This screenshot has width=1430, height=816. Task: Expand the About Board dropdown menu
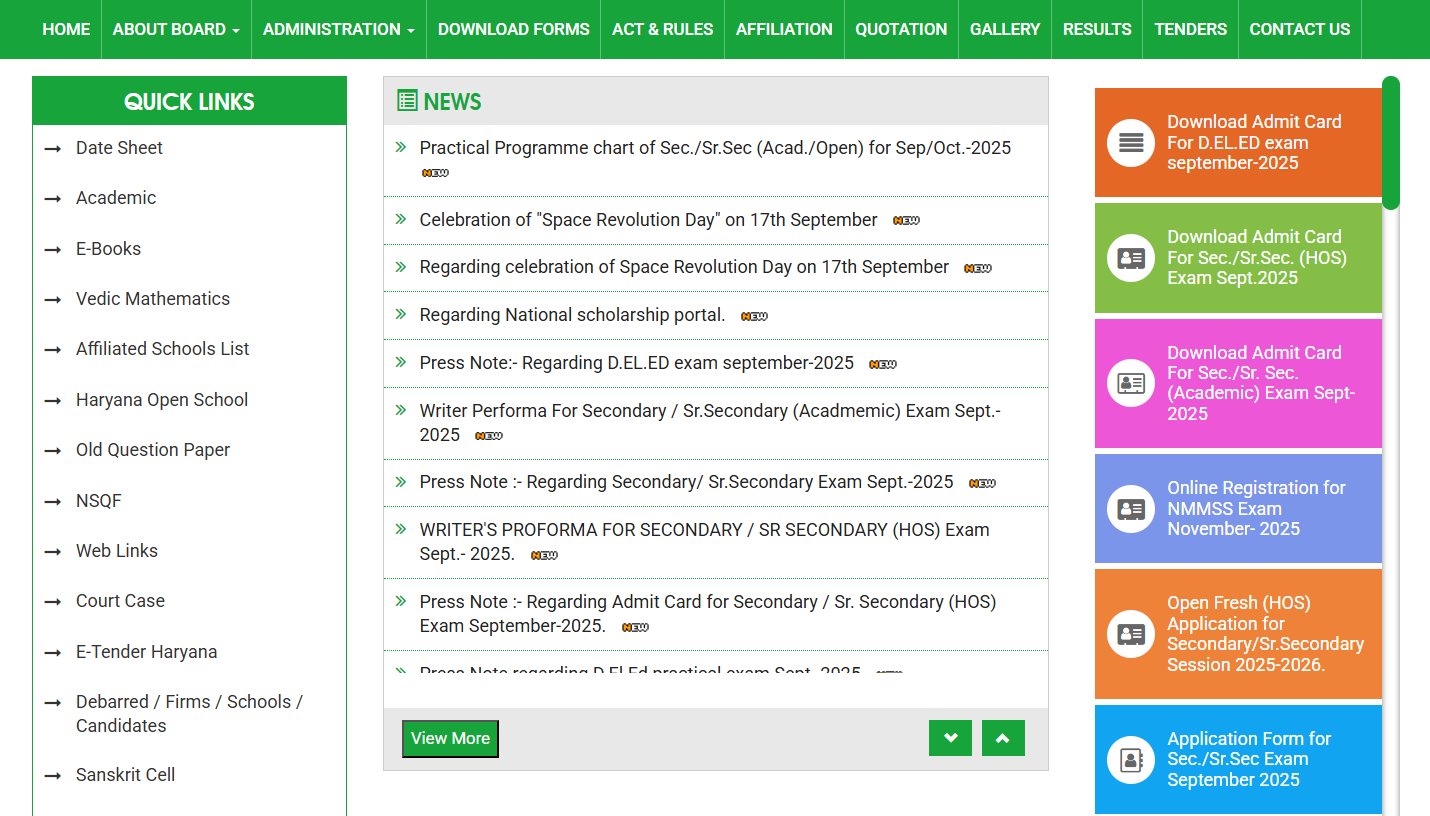pos(176,29)
